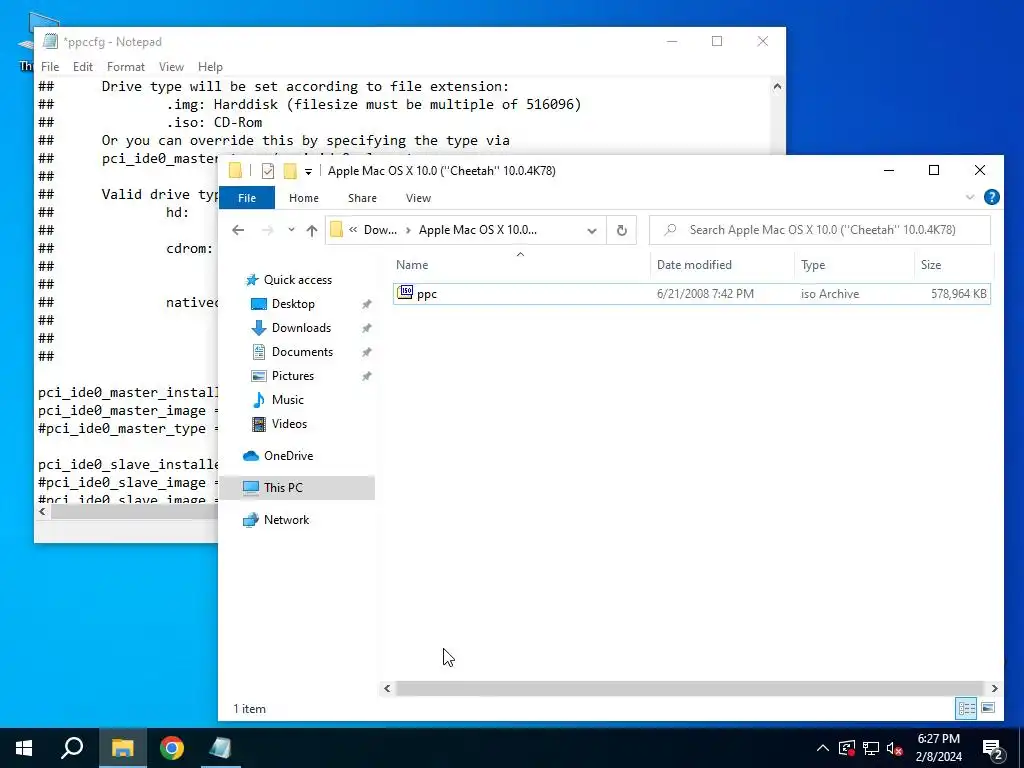This screenshot has height=768, width=1024.
Task: Launch Google Chrome from taskbar
Action: point(172,748)
